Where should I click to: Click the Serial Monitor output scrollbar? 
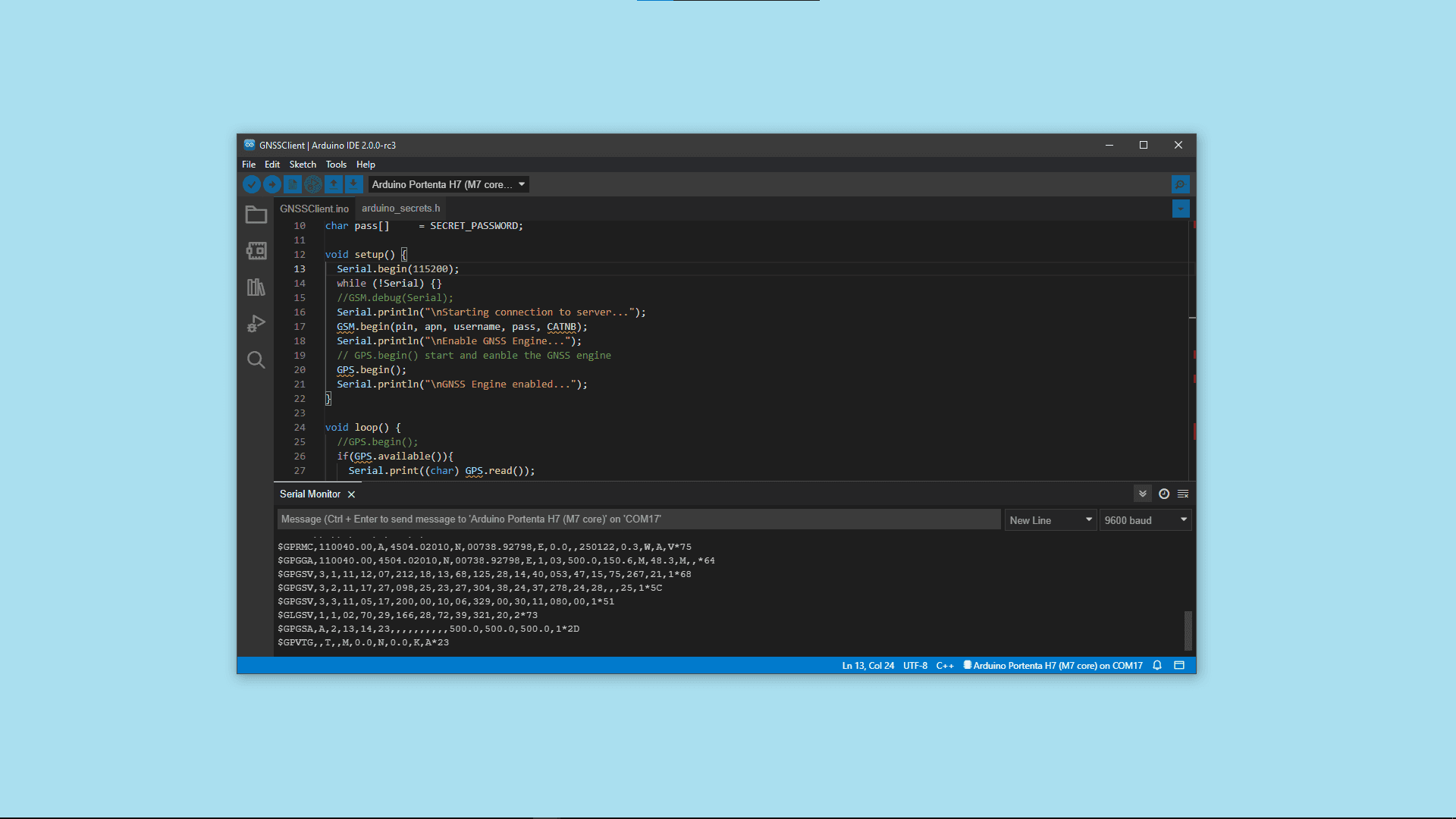pos(1188,630)
